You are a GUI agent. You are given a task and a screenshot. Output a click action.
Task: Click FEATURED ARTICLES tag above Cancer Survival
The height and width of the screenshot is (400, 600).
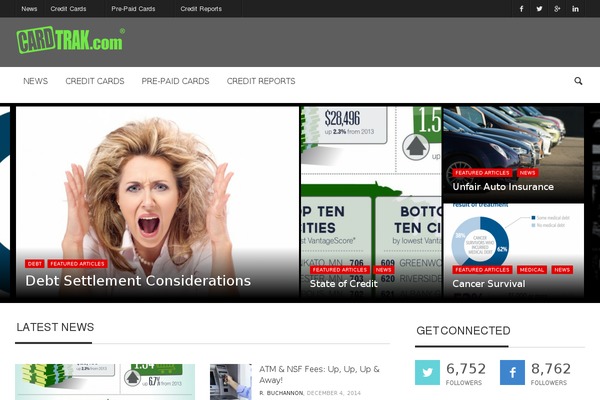(482, 270)
